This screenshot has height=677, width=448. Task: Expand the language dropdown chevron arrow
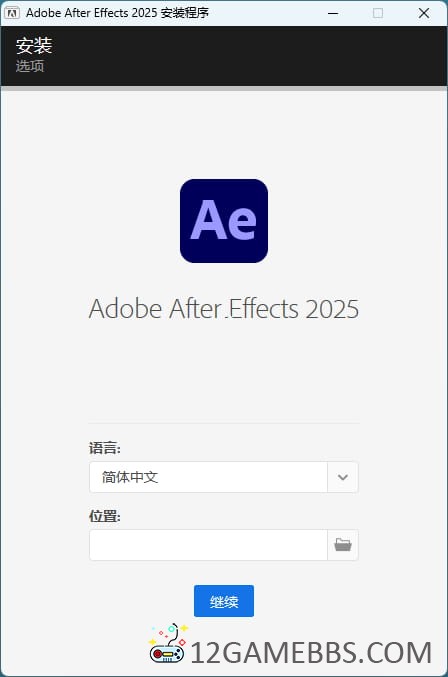click(x=343, y=477)
